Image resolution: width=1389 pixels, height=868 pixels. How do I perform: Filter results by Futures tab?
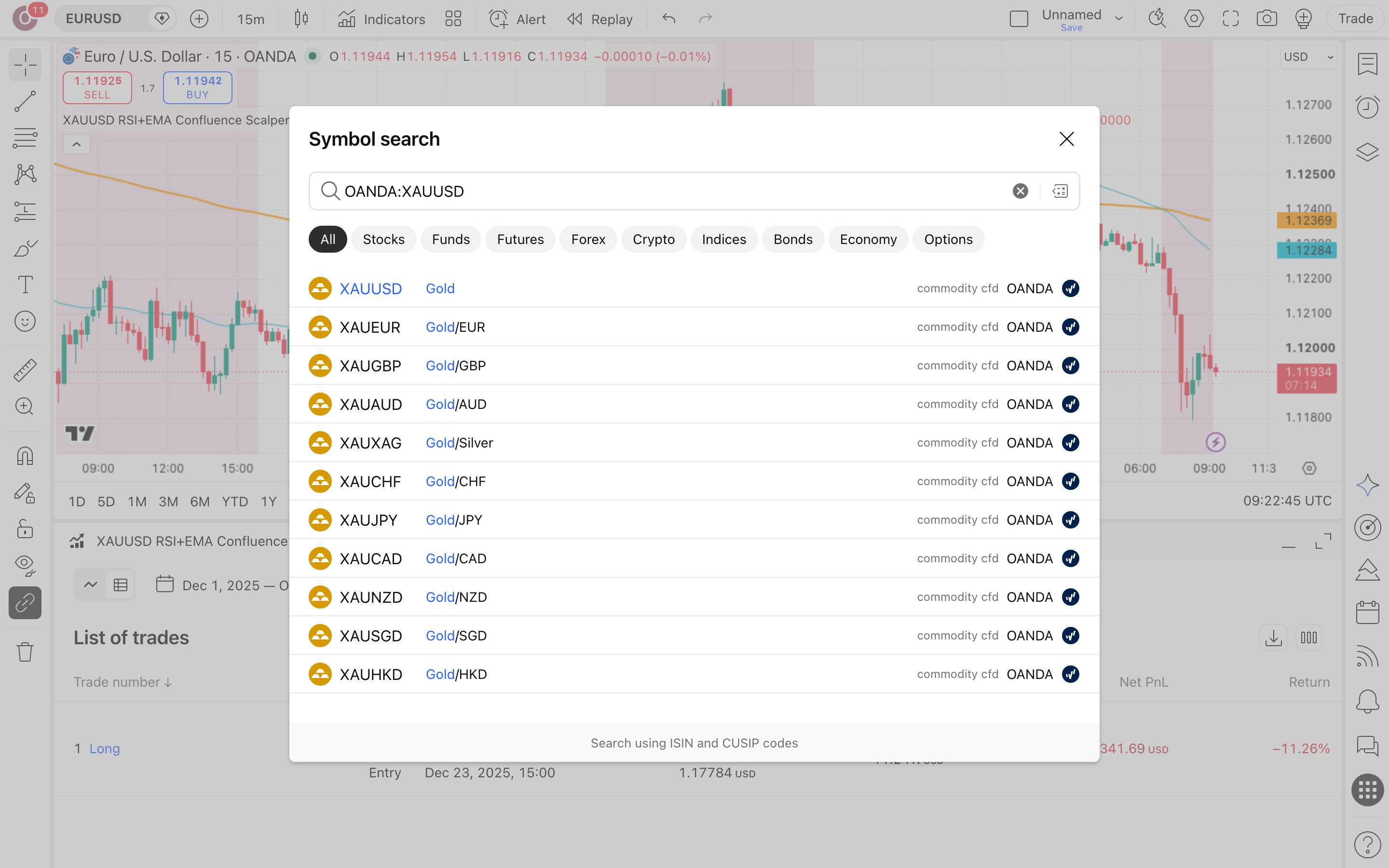520,239
